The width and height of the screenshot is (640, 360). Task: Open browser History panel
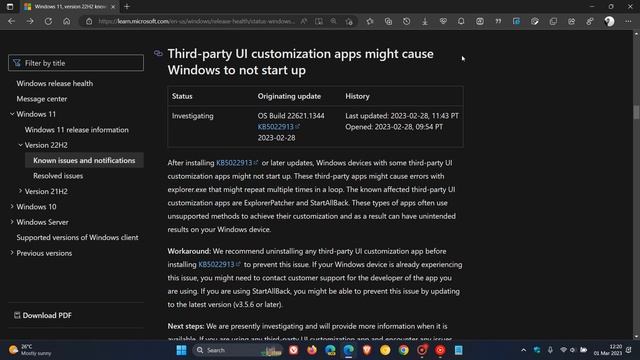[407, 21]
